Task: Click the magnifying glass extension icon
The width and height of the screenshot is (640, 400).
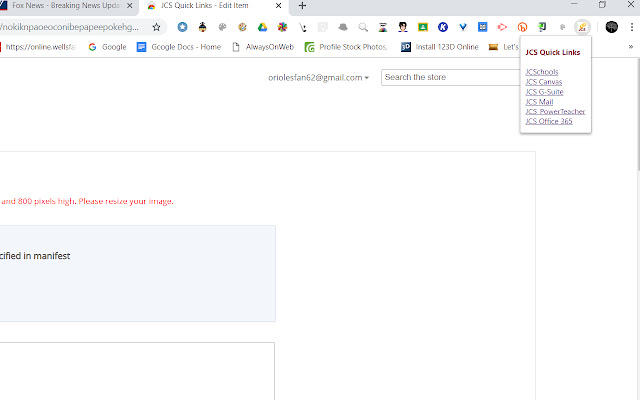Action: 363,27
